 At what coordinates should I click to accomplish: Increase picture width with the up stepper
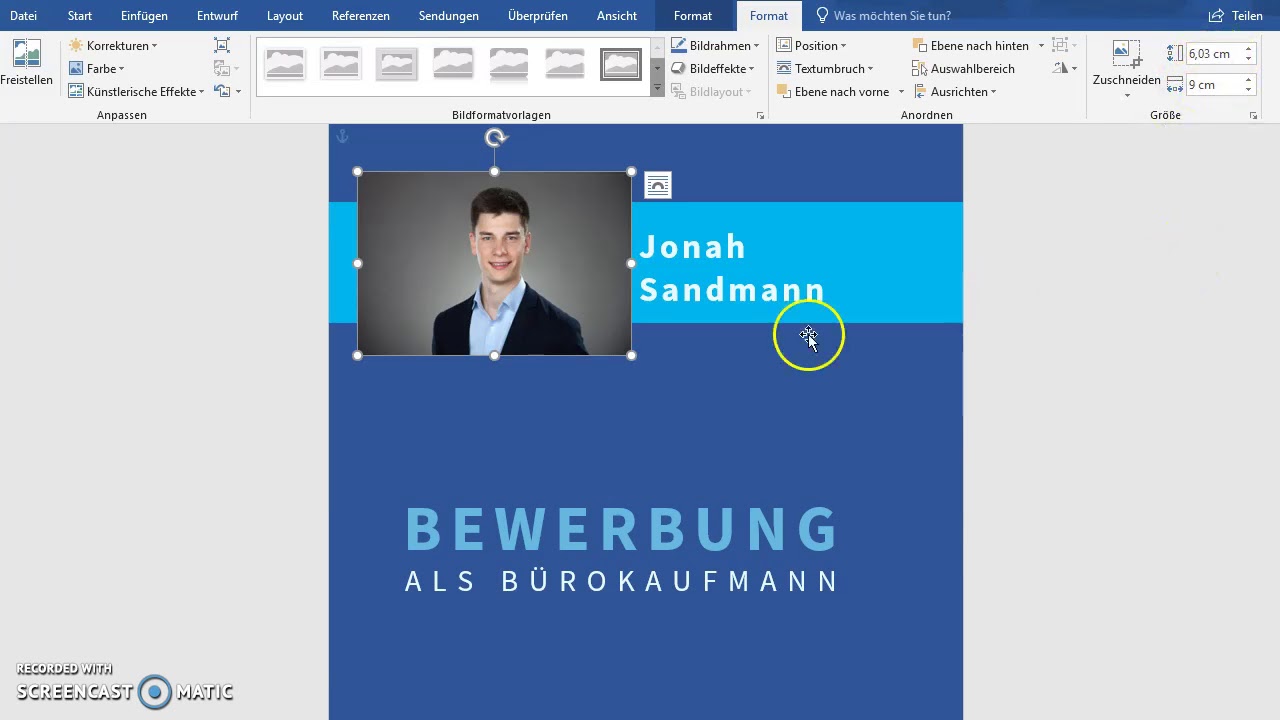(1249, 80)
